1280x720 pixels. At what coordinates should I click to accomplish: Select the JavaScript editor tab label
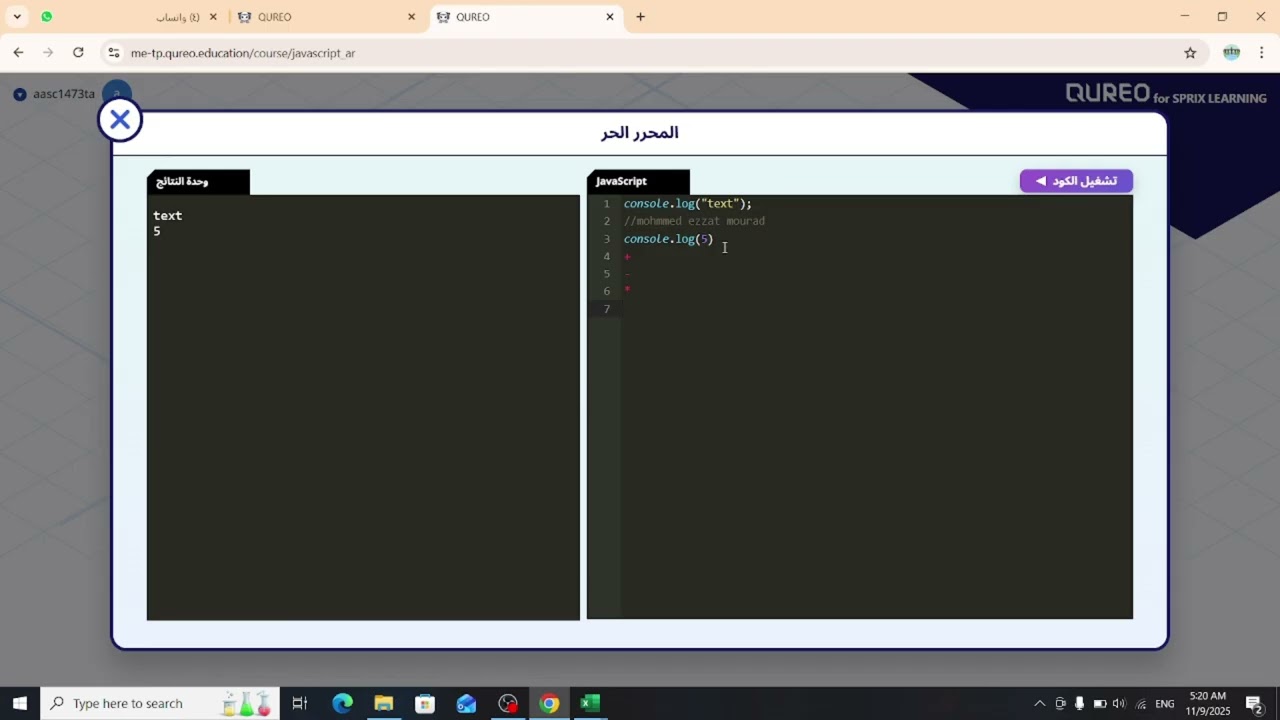[638, 182]
